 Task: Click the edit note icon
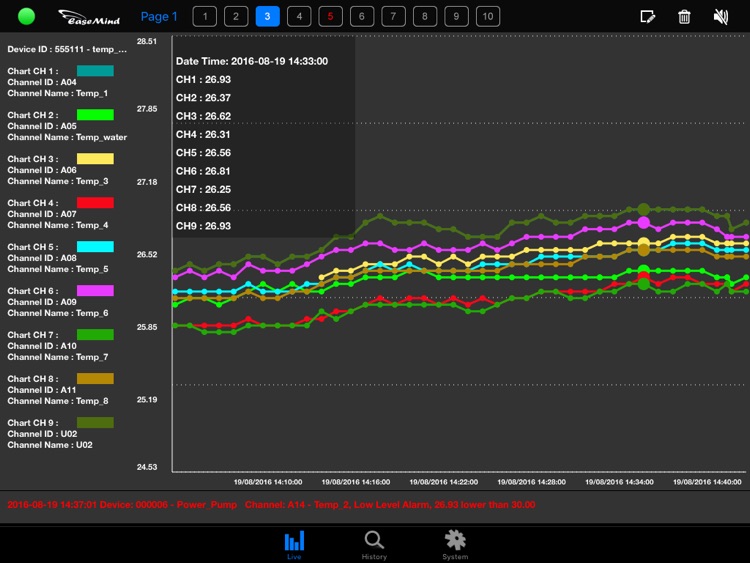[648, 16]
